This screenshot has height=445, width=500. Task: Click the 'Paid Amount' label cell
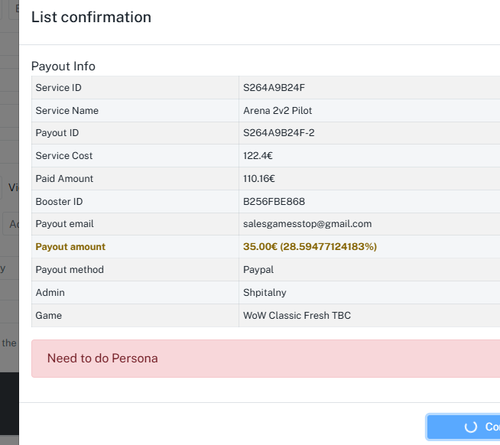[135, 178]
